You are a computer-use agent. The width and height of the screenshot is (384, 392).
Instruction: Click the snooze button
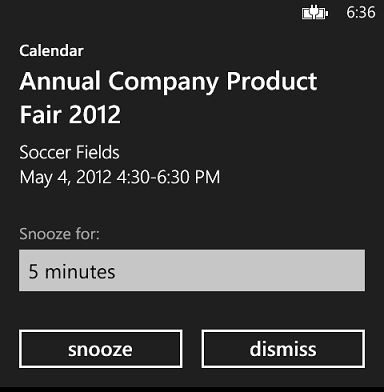click(101, 349)
